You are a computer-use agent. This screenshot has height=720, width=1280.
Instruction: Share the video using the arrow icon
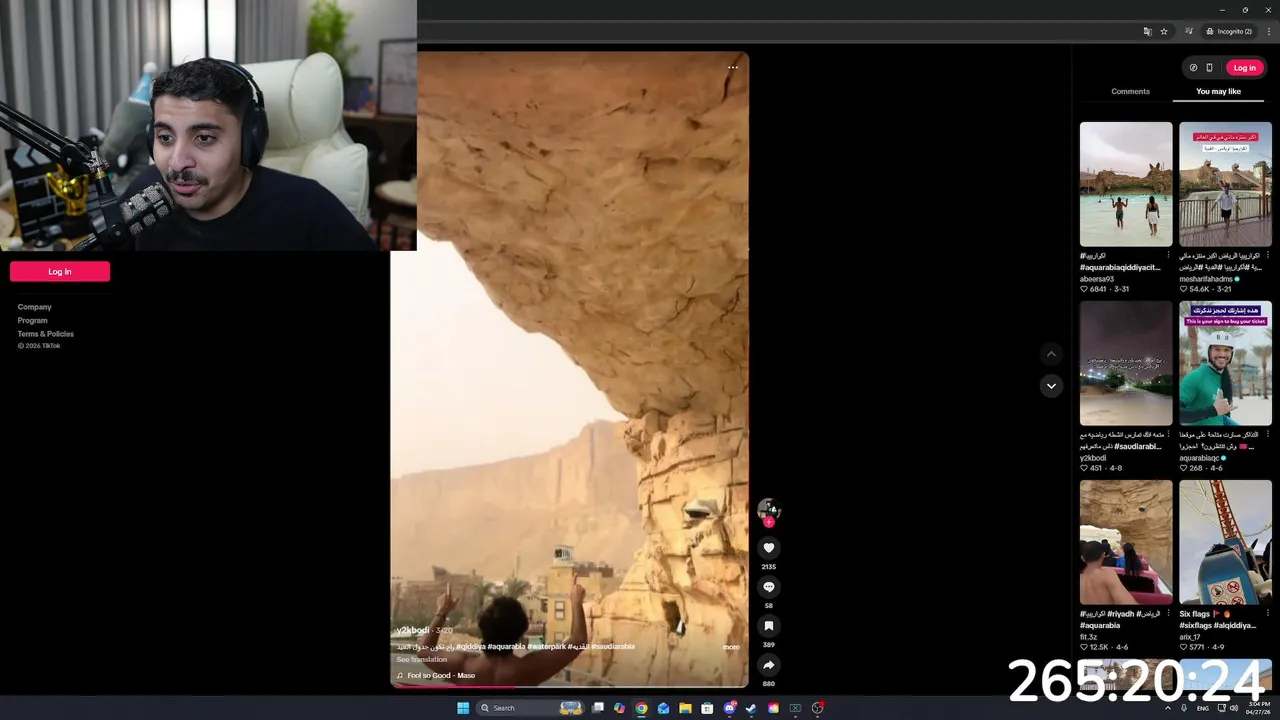(x=768, y=665)
